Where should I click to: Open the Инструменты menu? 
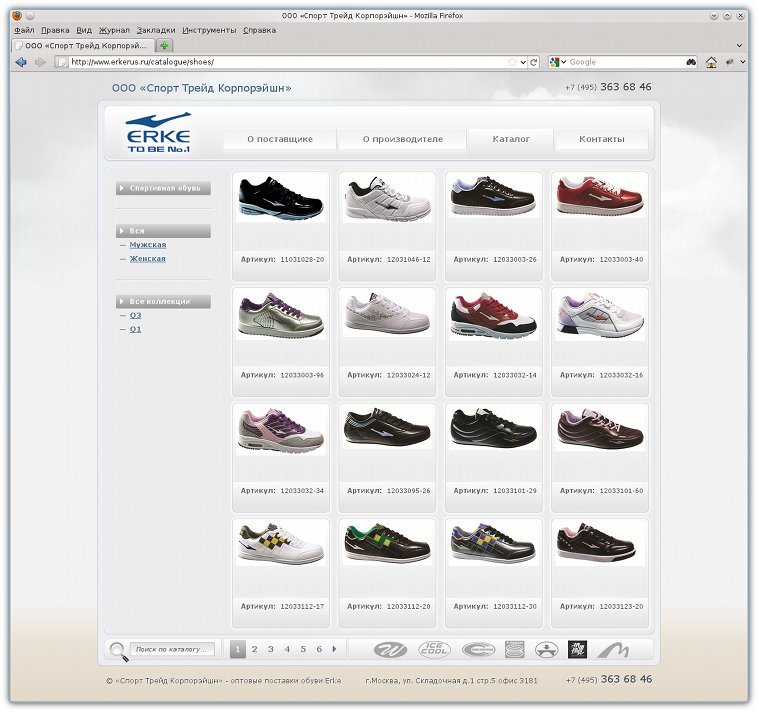(209, 30)
